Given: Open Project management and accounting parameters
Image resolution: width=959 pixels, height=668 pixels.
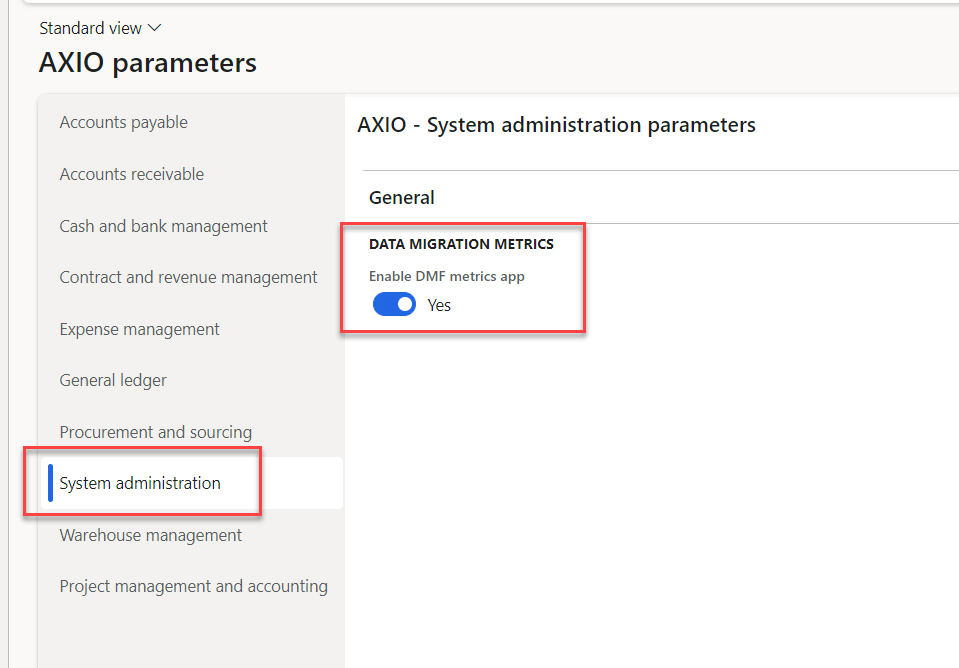Looking at the screenshot, I should pos(193,586).
